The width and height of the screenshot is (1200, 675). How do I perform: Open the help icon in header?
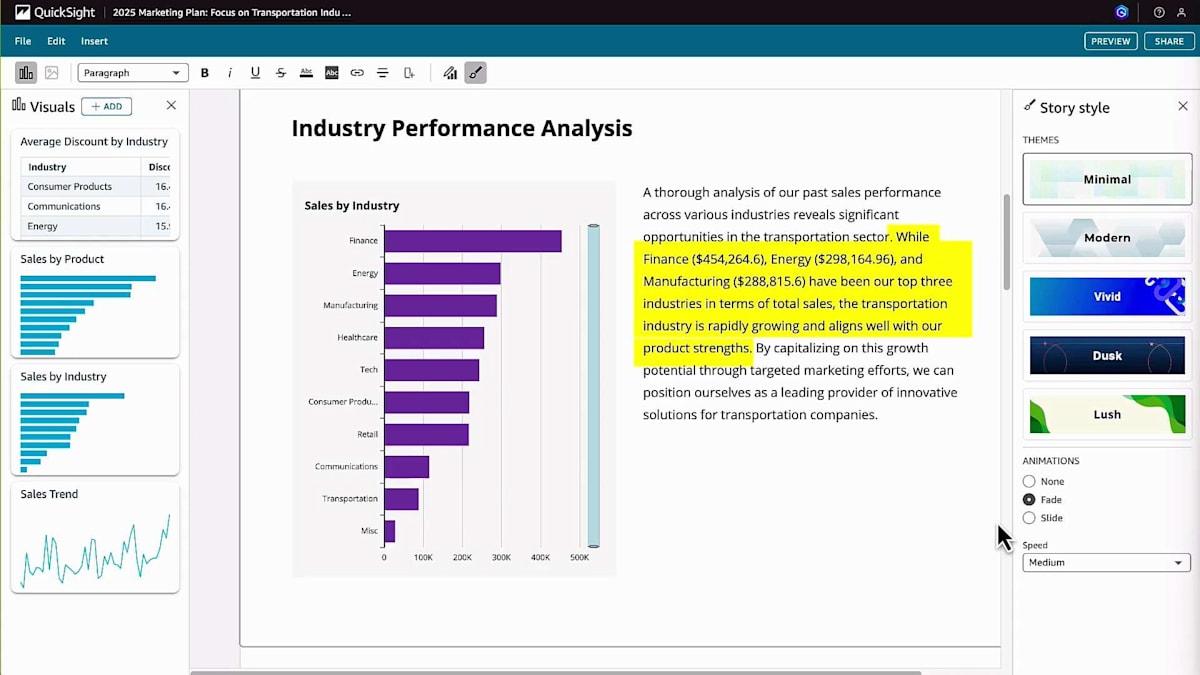pyautogui.click(x=1159, y=13)
